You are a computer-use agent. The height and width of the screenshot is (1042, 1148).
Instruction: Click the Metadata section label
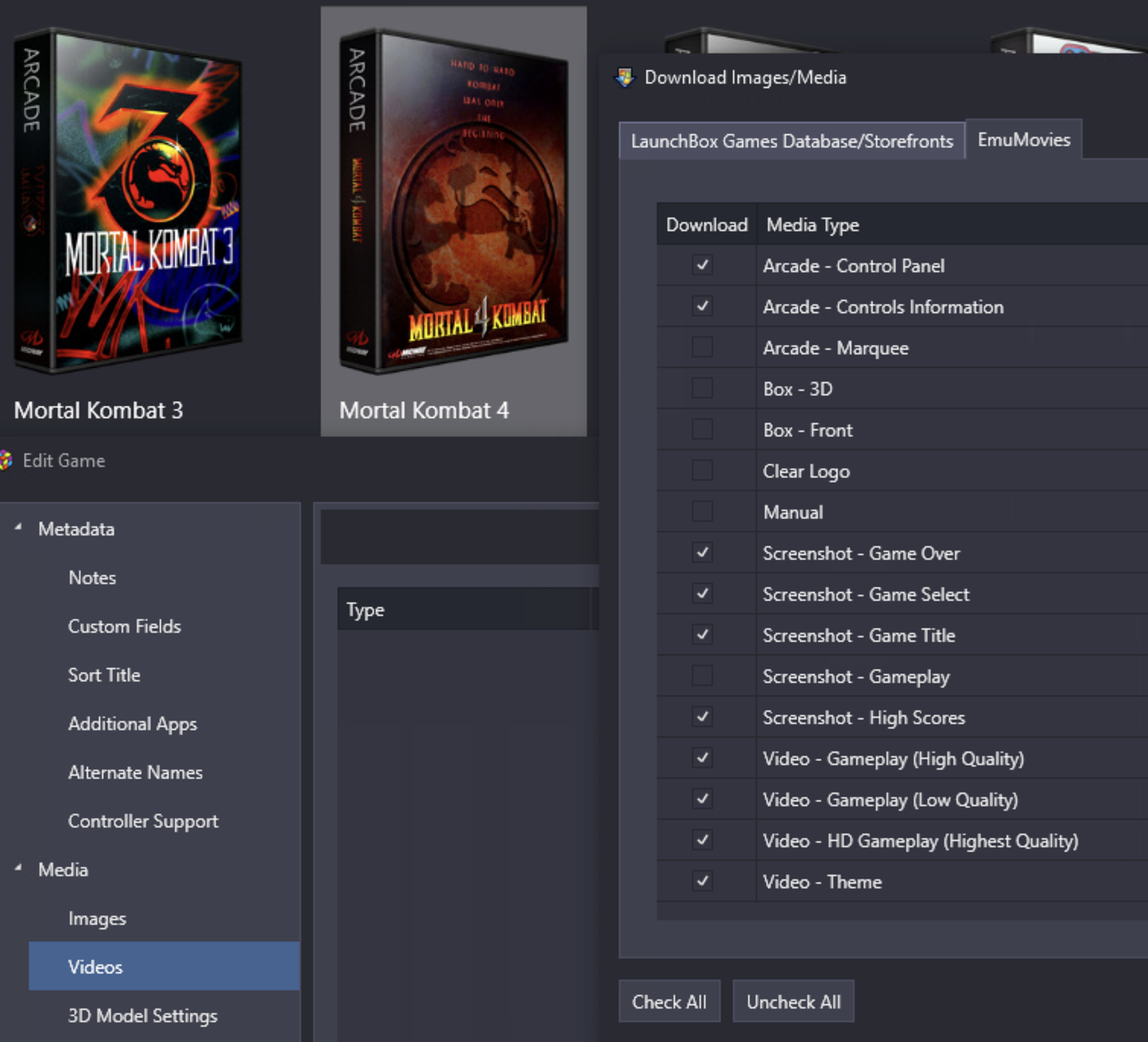[x=76, y=529]
